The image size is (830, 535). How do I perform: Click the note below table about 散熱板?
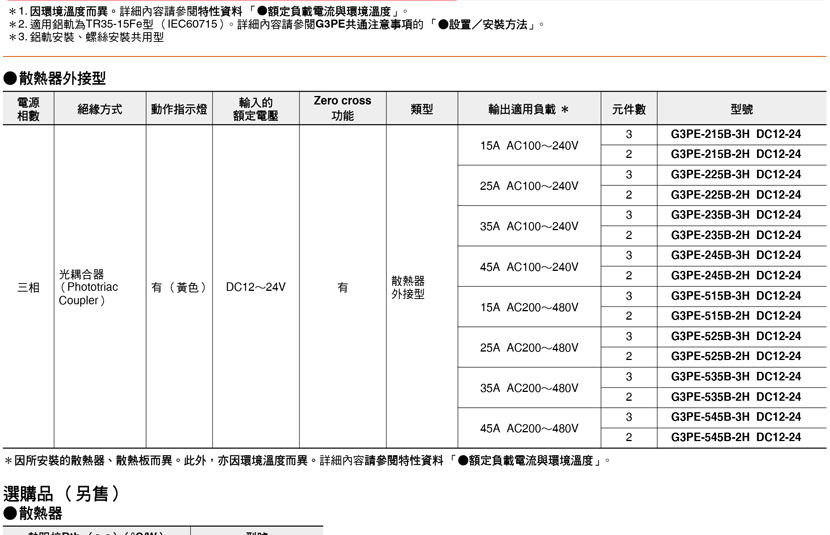pyautogui.click(x=308, y=461)
